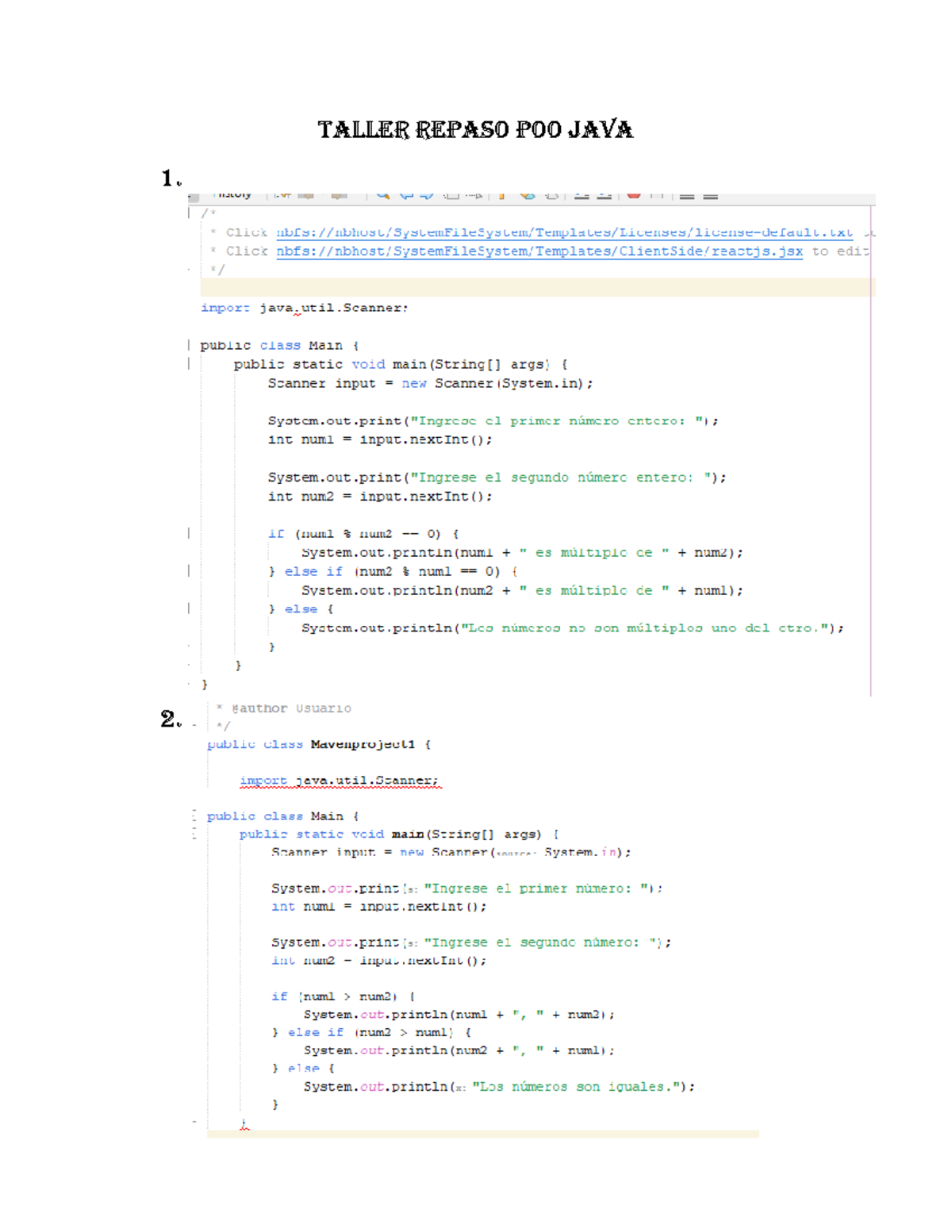
Task: Click the Shift Line Left toolbar icon
Action: coord(582,194)
